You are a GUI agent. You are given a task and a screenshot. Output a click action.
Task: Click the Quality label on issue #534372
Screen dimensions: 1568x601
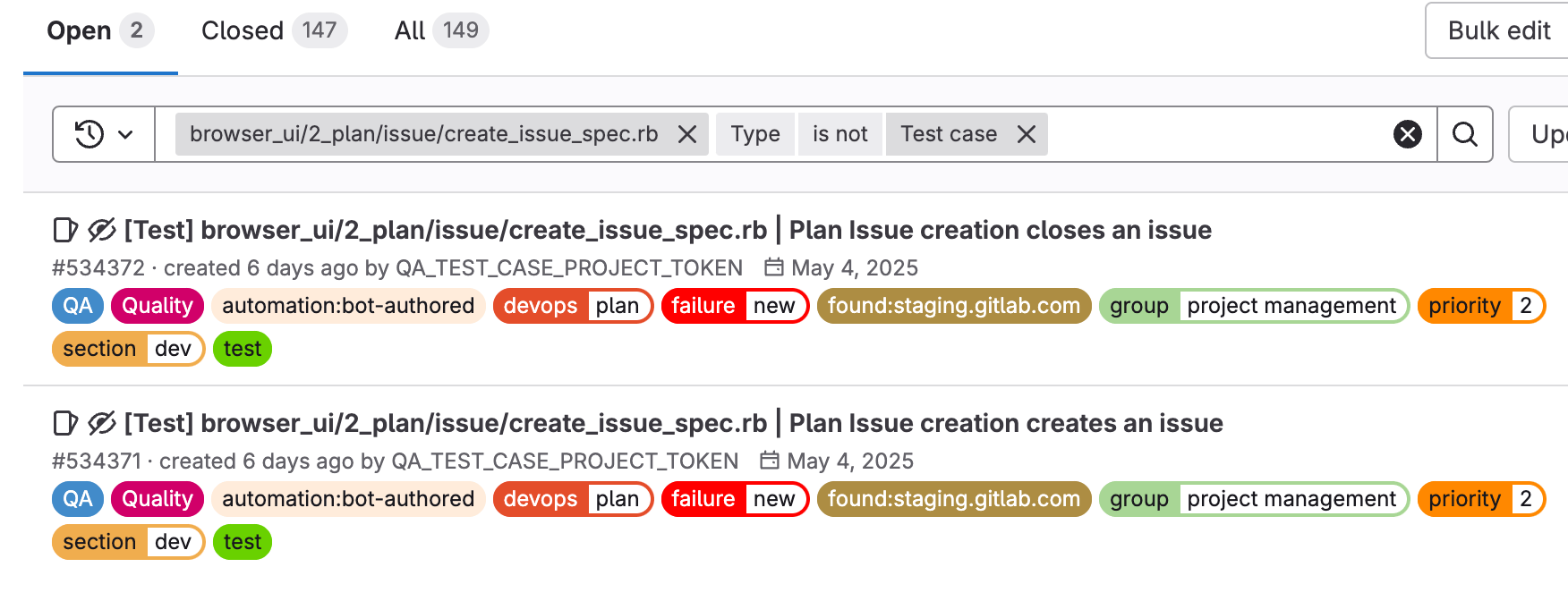[158, 306]
